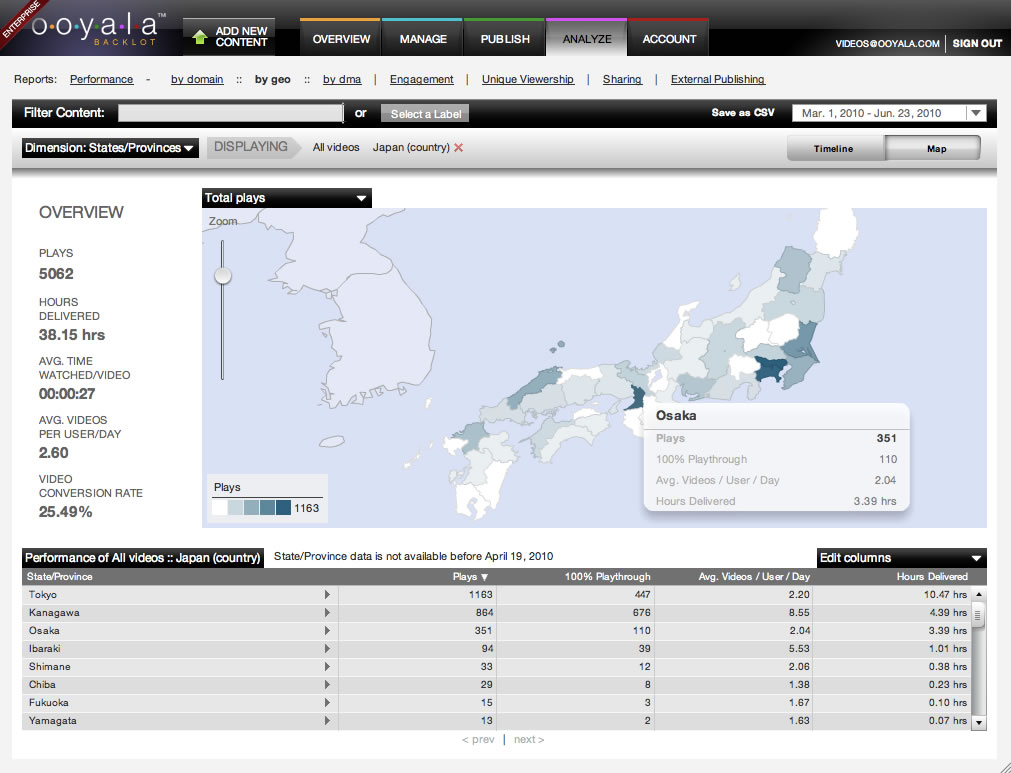
Task: Open the Dimension: States/Provinces dropdown
Action: pyautogui.click(x=109, y=148)
